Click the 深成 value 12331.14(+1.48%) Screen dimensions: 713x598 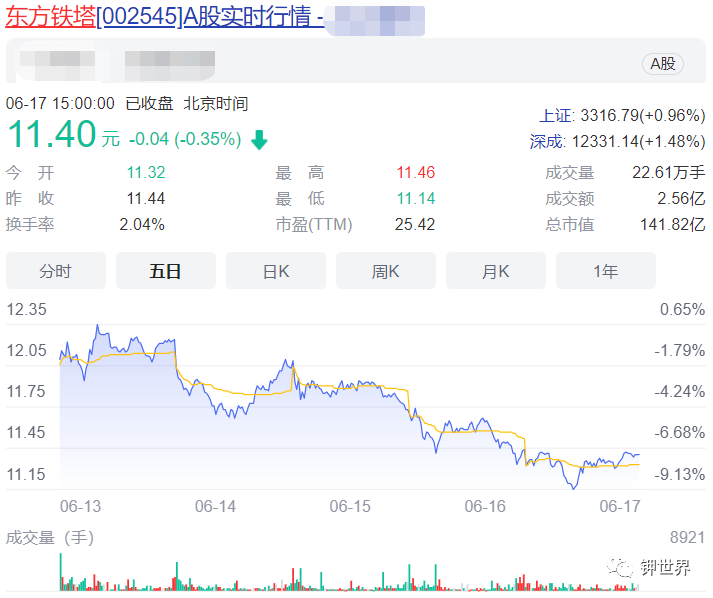[638, 141]
